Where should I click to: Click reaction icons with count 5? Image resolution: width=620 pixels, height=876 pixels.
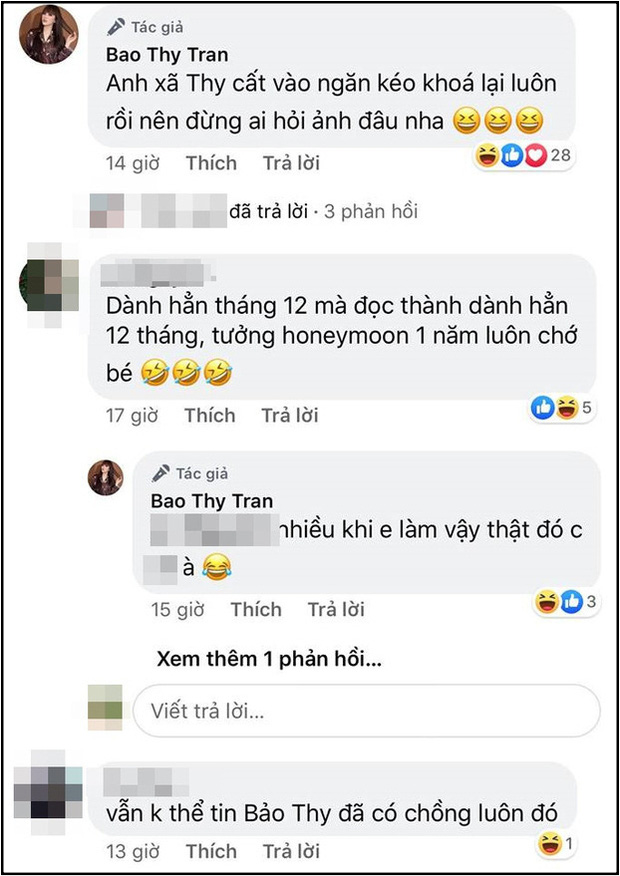point(561,408)
